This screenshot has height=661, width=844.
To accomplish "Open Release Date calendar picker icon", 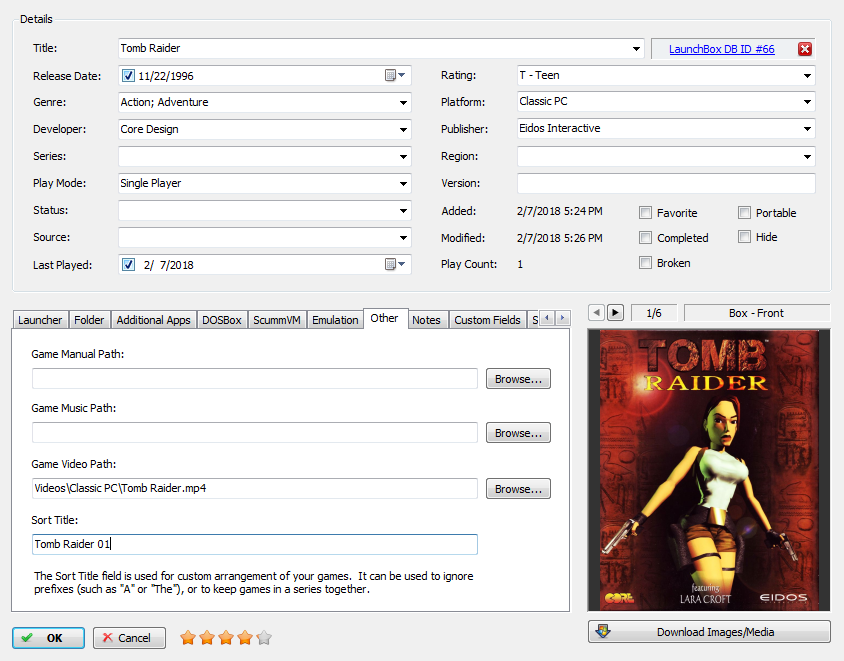I will coord(395,75).
